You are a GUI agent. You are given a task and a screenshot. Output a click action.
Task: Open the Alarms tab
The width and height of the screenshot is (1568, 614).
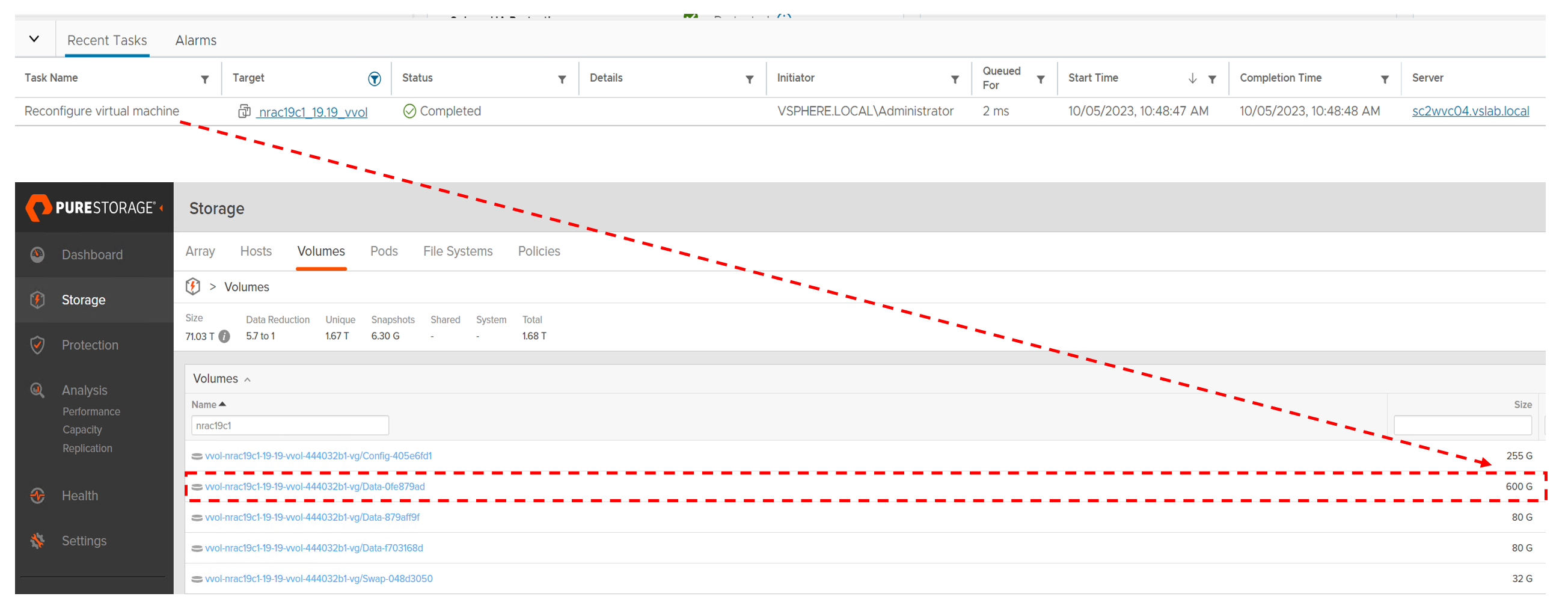[x=196, y=40]
